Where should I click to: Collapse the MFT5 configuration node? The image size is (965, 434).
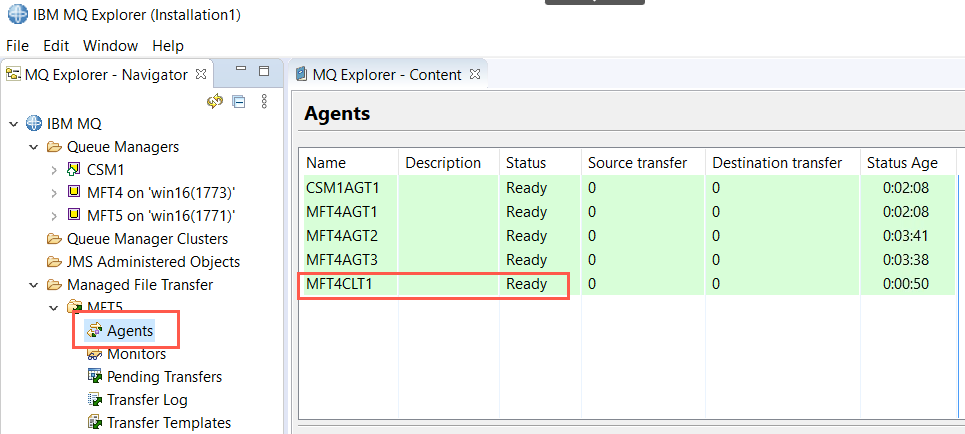pos(55,307)
